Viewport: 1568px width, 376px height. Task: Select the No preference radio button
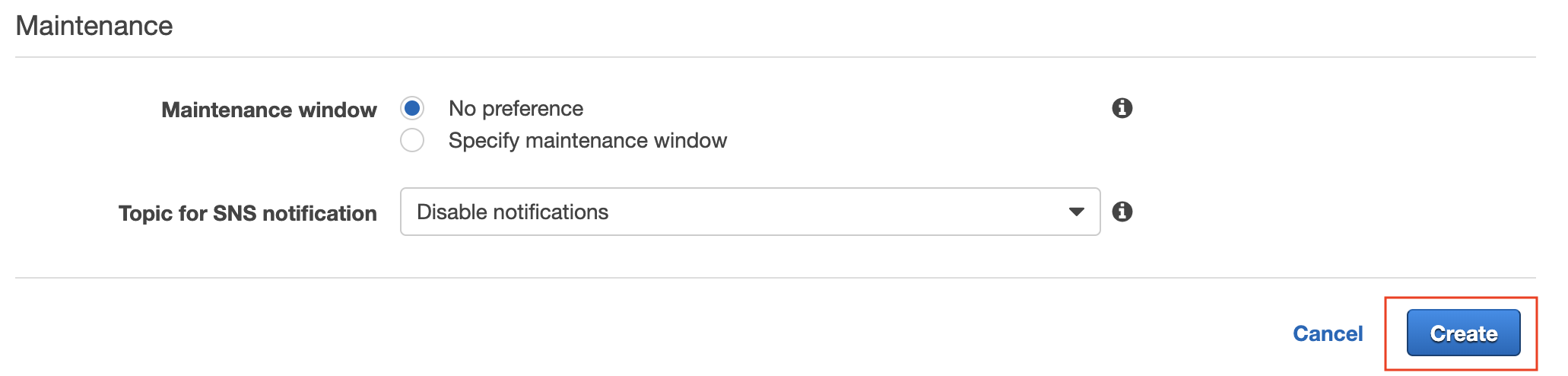412,109
